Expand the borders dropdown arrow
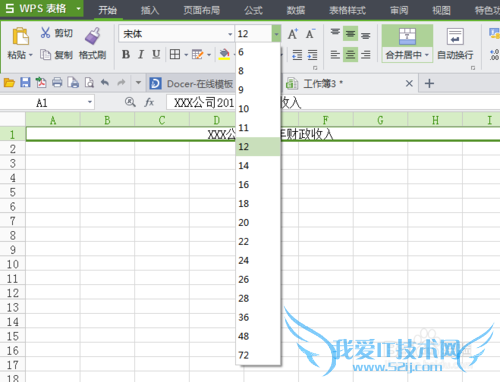This screenshot has height=382, width=500. [x=186, y=55]
